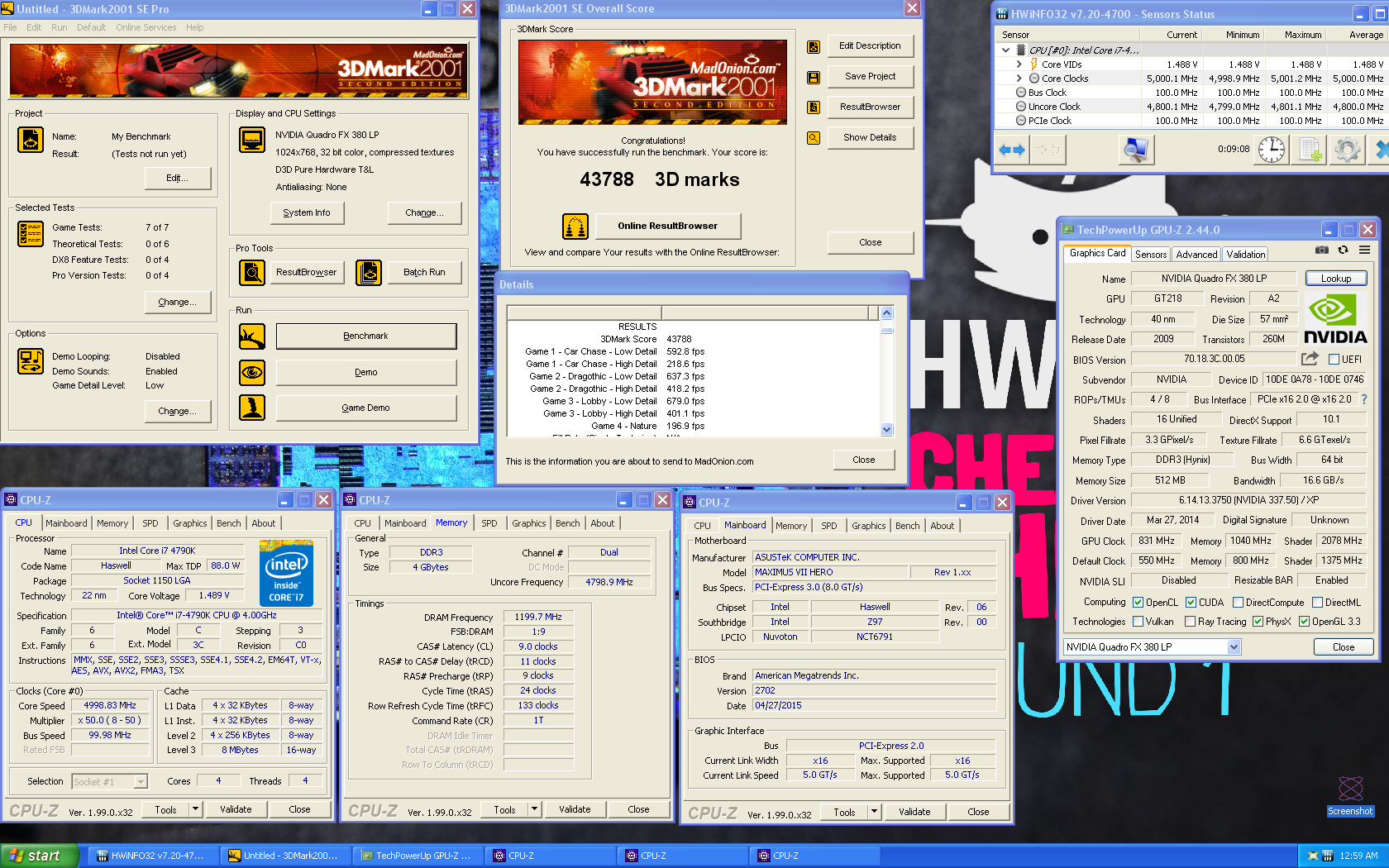
Task: Expand the Core VIDs row in HWiNFO
Action: click(x=1019, y=64)
